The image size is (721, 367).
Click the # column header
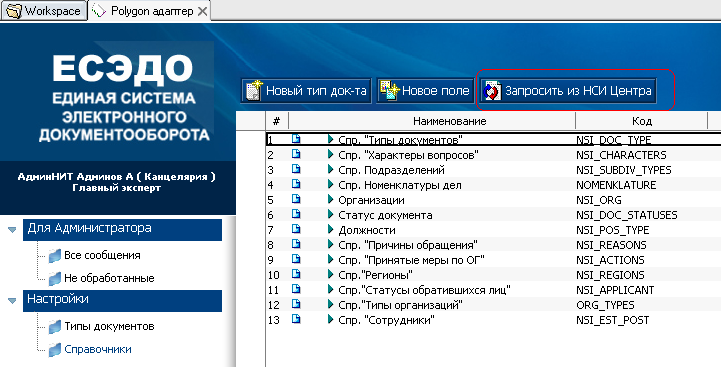276,121
